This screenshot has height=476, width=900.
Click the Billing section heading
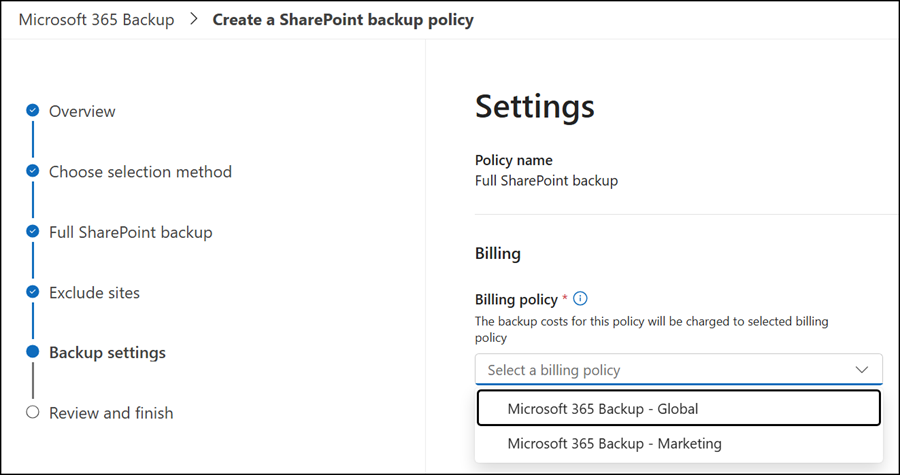[498, 253]
